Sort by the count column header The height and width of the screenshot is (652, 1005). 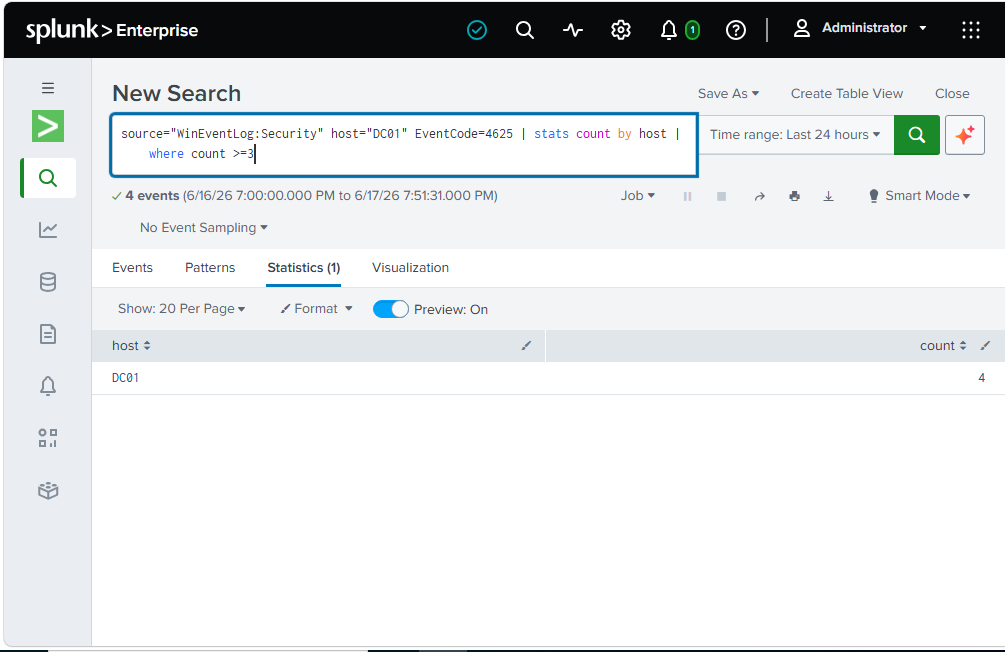(x=943, y=346)
